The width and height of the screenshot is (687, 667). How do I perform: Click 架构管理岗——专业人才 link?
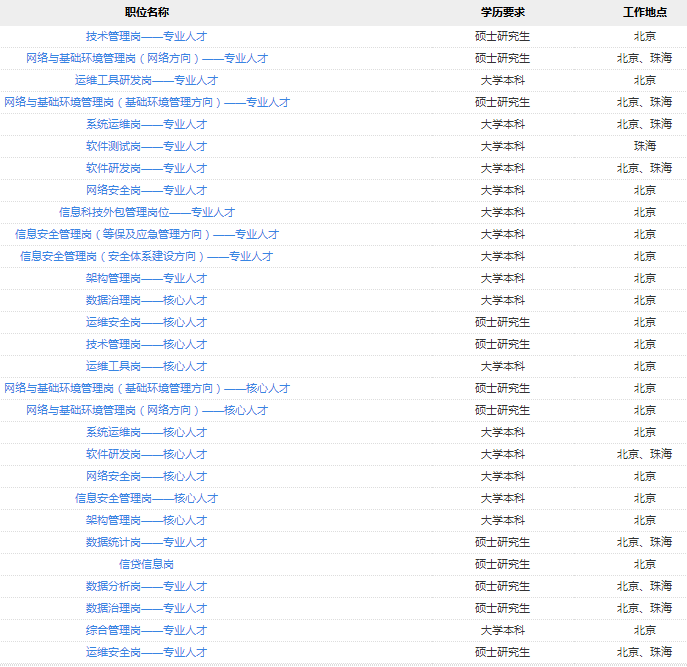point(146,278)
